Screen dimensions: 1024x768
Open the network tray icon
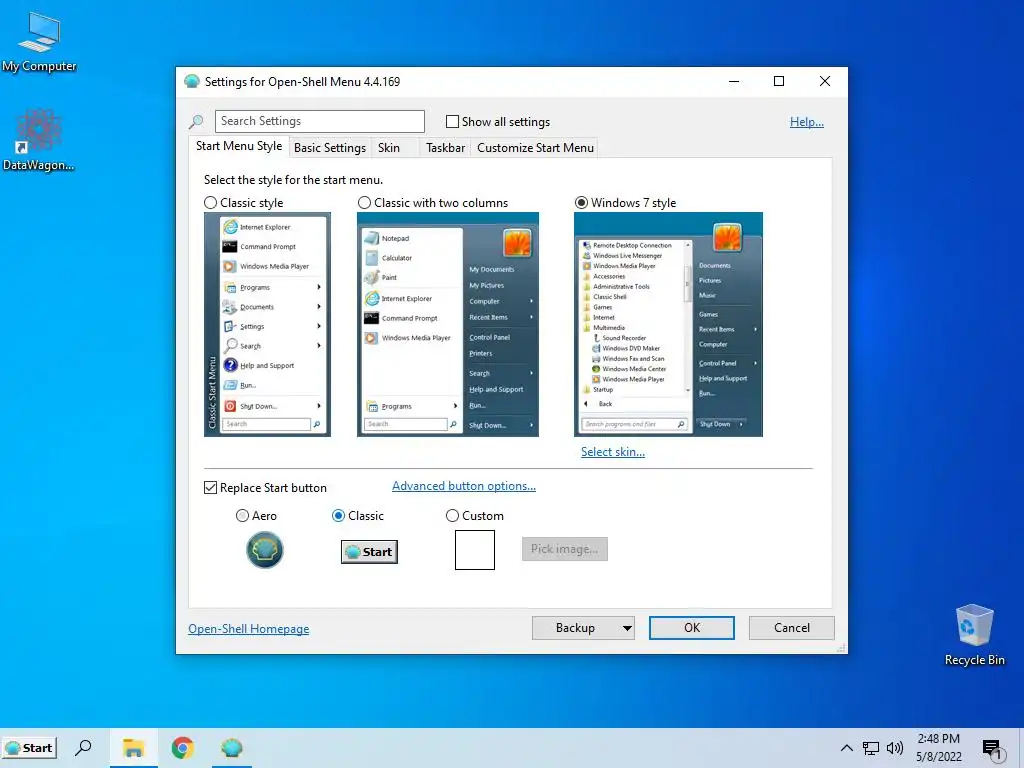pyautogui.click(x=871, y=748)
